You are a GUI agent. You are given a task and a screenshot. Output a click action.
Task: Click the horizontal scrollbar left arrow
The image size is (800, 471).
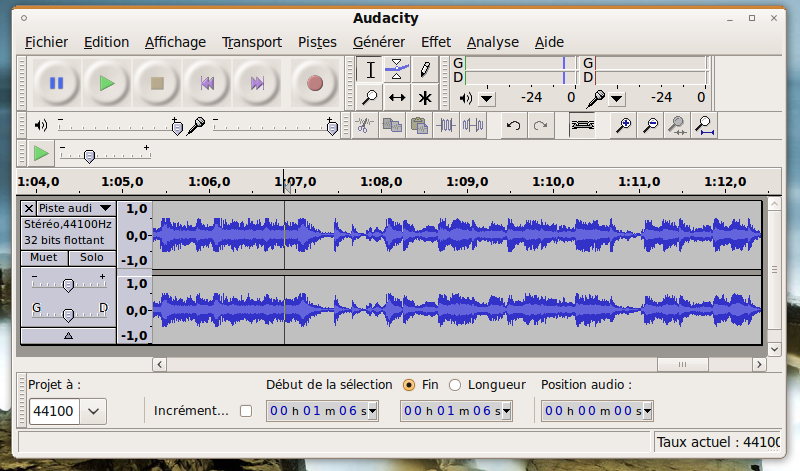click(x=159, y=364)
